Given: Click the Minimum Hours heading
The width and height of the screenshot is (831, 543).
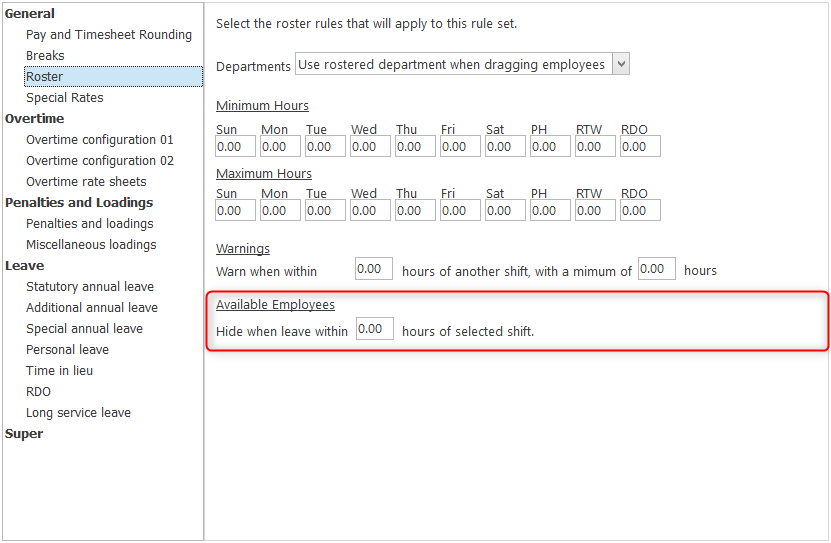Looking at the screenshot, I should tap(262, 105).
